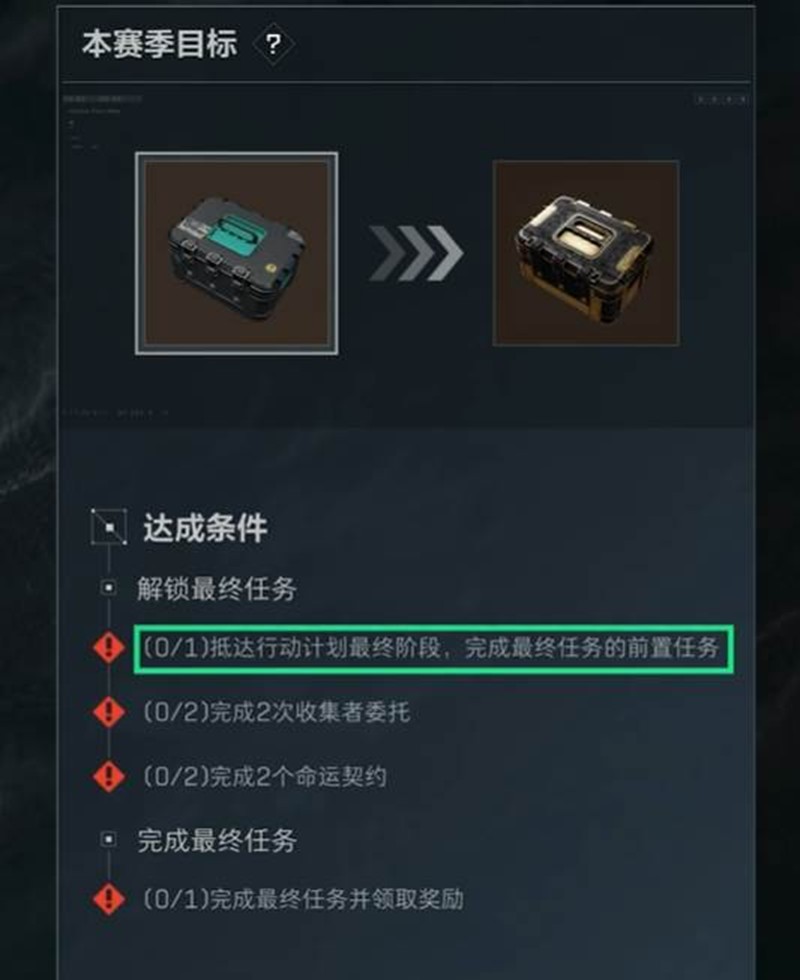Open the 完成2个命运契约 task
This screenshot has width=800, height=980.
click(265, 776)
